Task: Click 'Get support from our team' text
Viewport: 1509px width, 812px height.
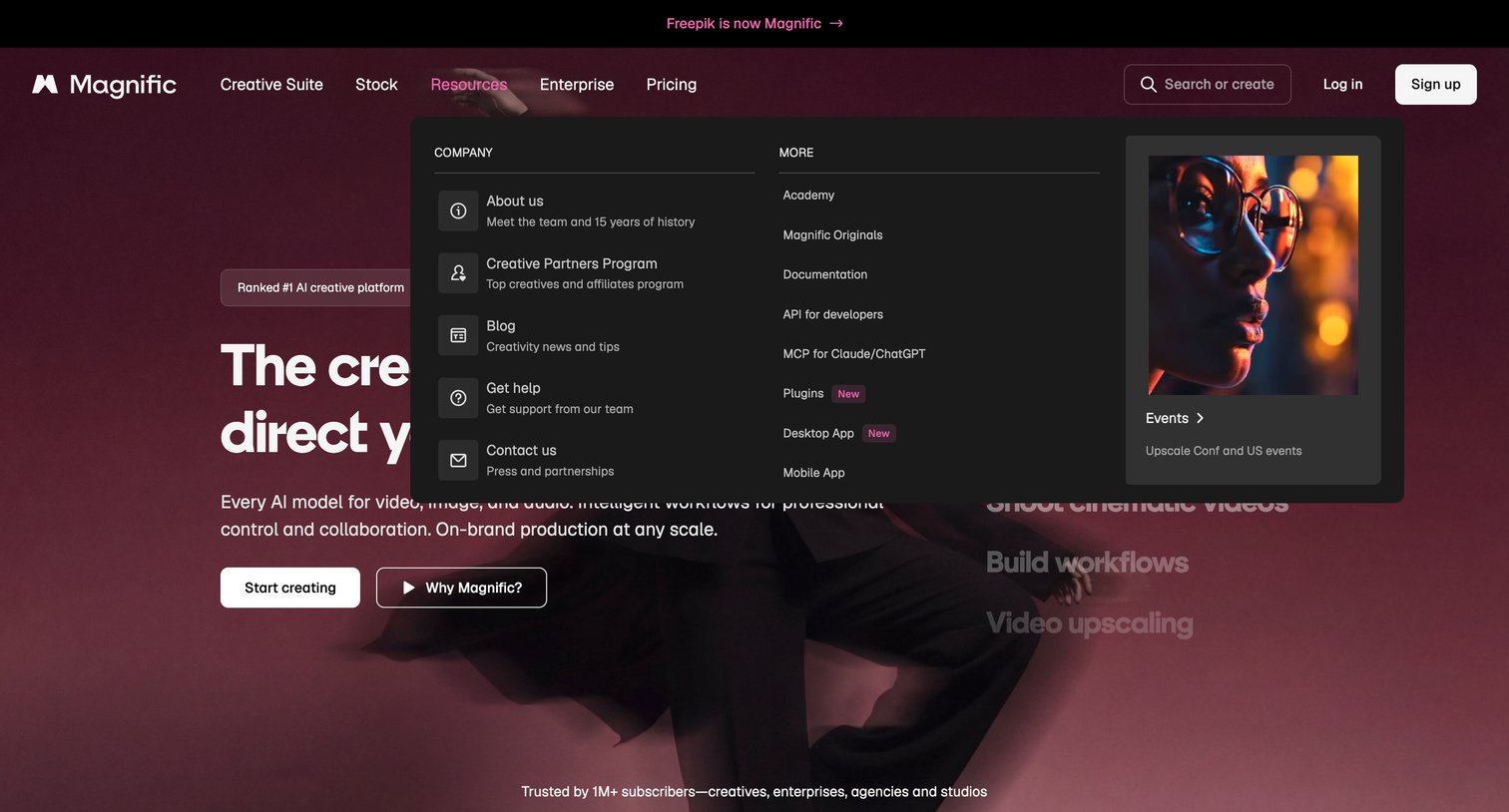Action: click(x=560, y=409)
